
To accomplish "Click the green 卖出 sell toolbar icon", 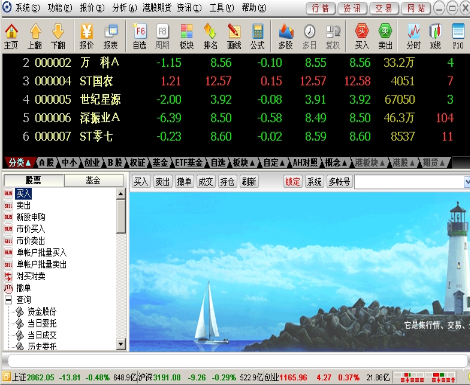I will [x=385, y=36].
